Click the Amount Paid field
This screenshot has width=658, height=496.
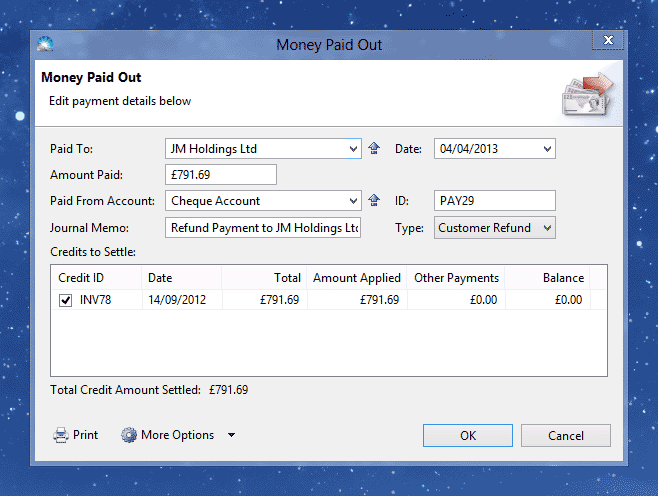pyautogui.click(x=220, y=175)
